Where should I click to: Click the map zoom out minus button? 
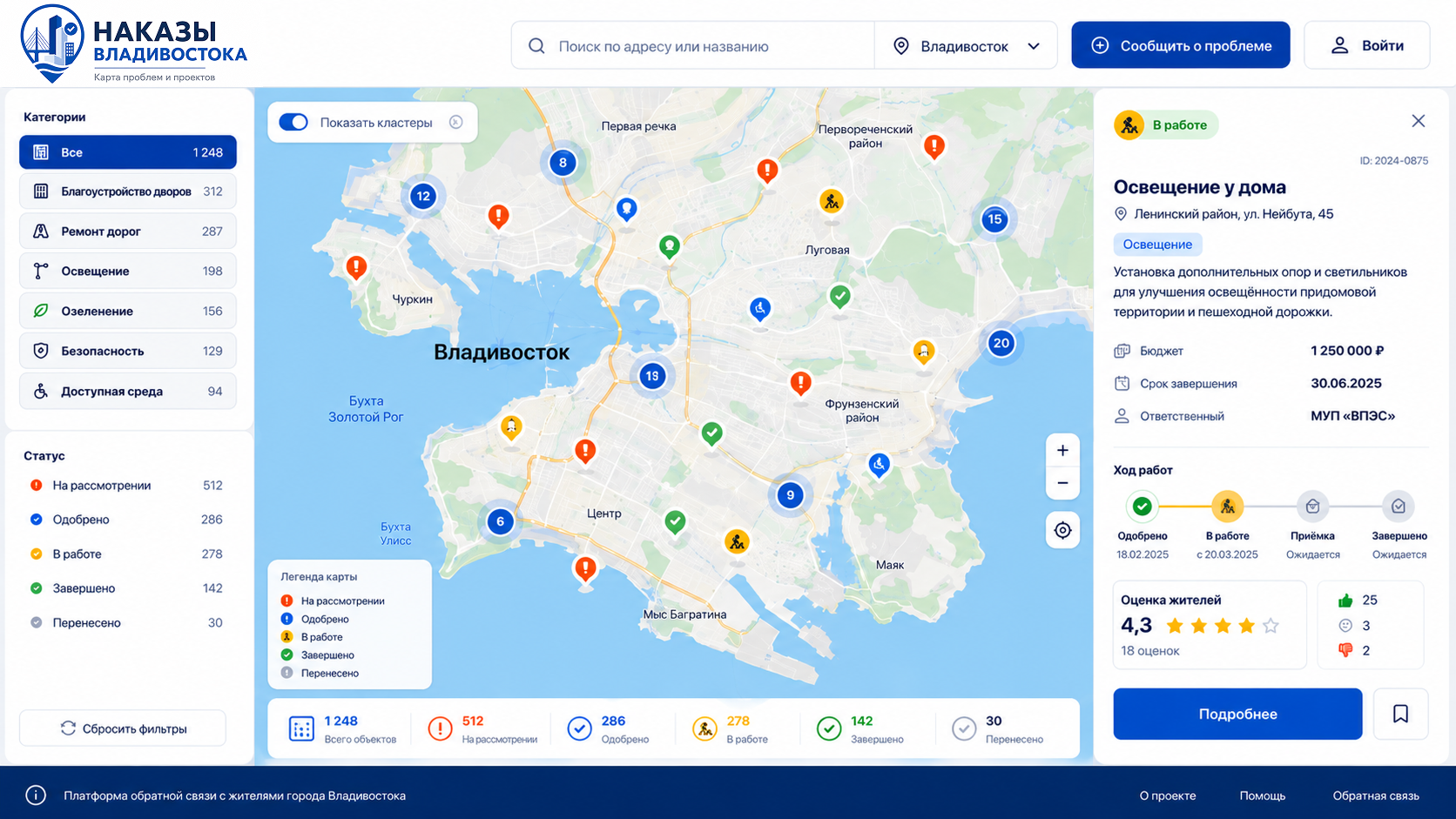(x=1062, y=483)
